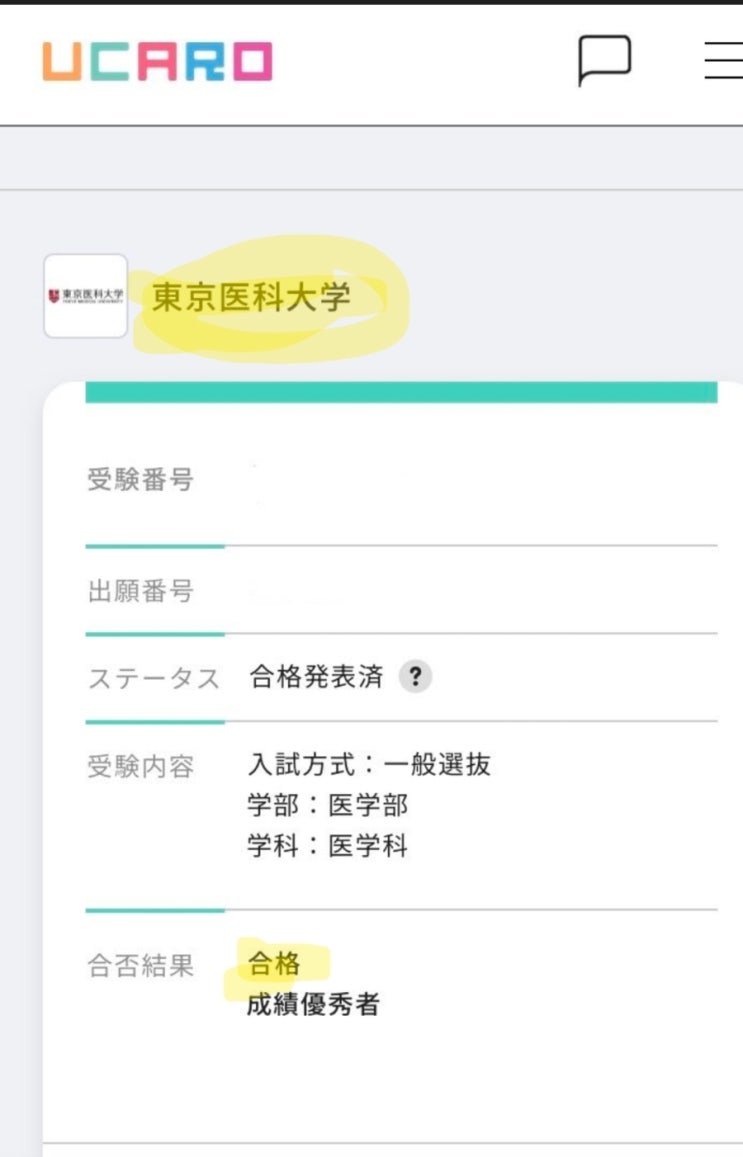
Task: Tap the highlighted 合格 result
Action: pyautogui.click(x=274, y=964)
